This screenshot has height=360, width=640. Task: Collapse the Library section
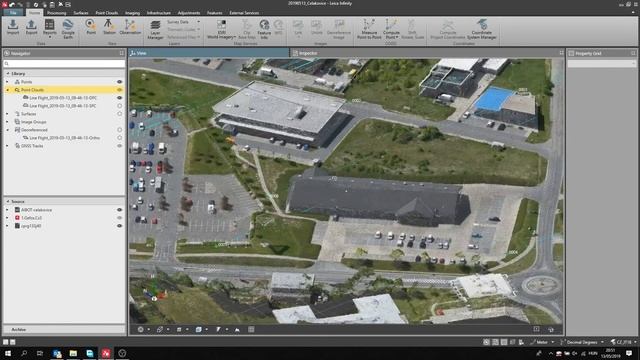(7, 73)
